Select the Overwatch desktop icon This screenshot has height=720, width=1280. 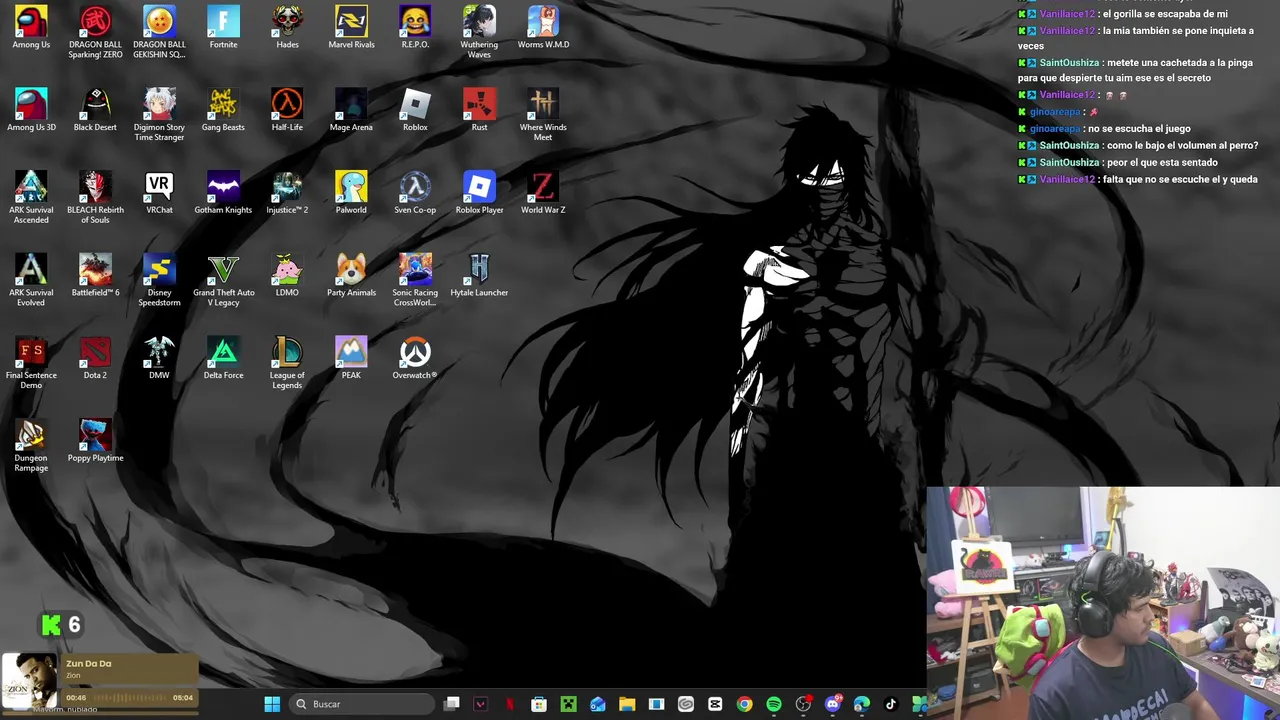(x=415, y=359)
